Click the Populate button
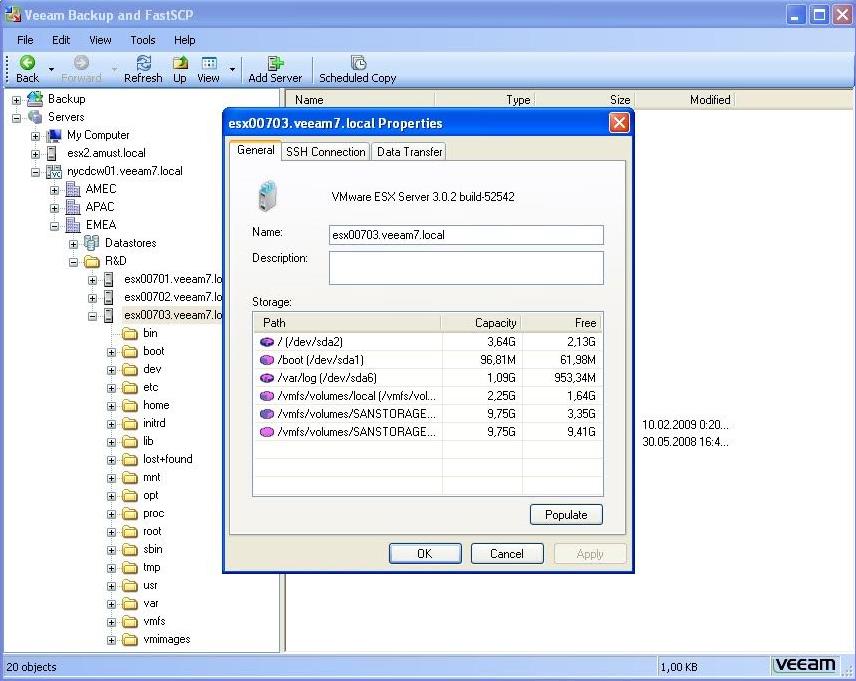 (566, 514)
